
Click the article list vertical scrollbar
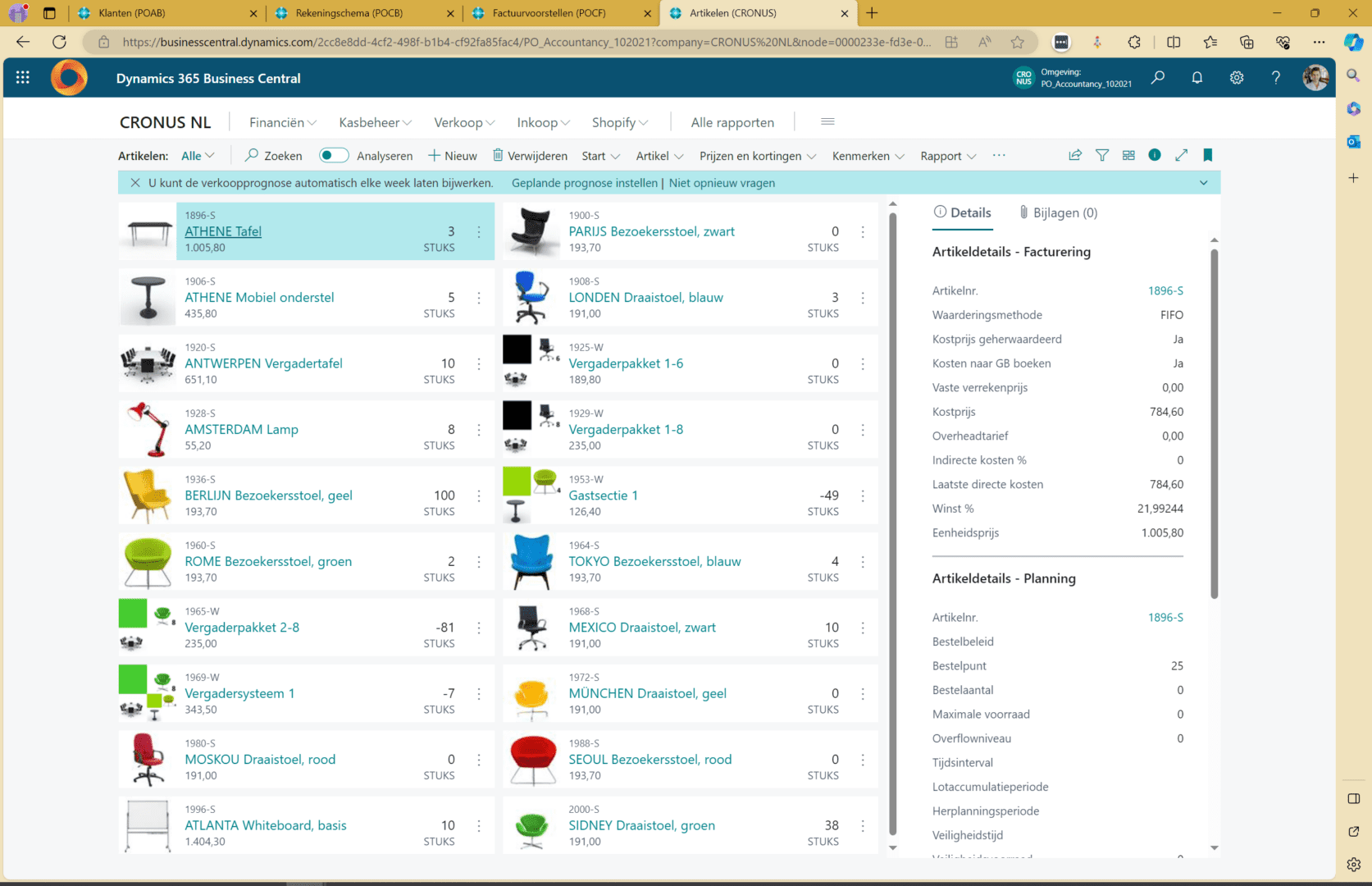[x=893, y=525]
